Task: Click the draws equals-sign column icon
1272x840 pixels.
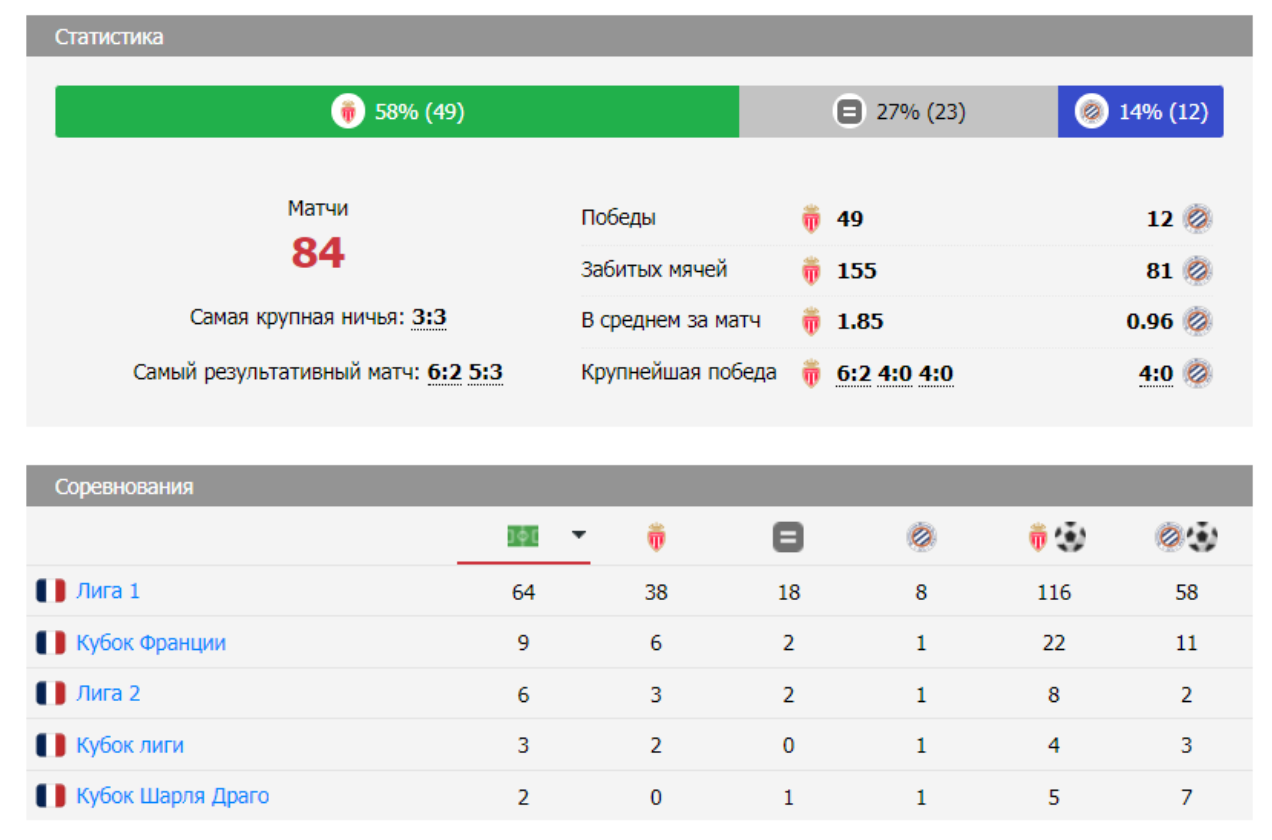Action: (788, 538)
